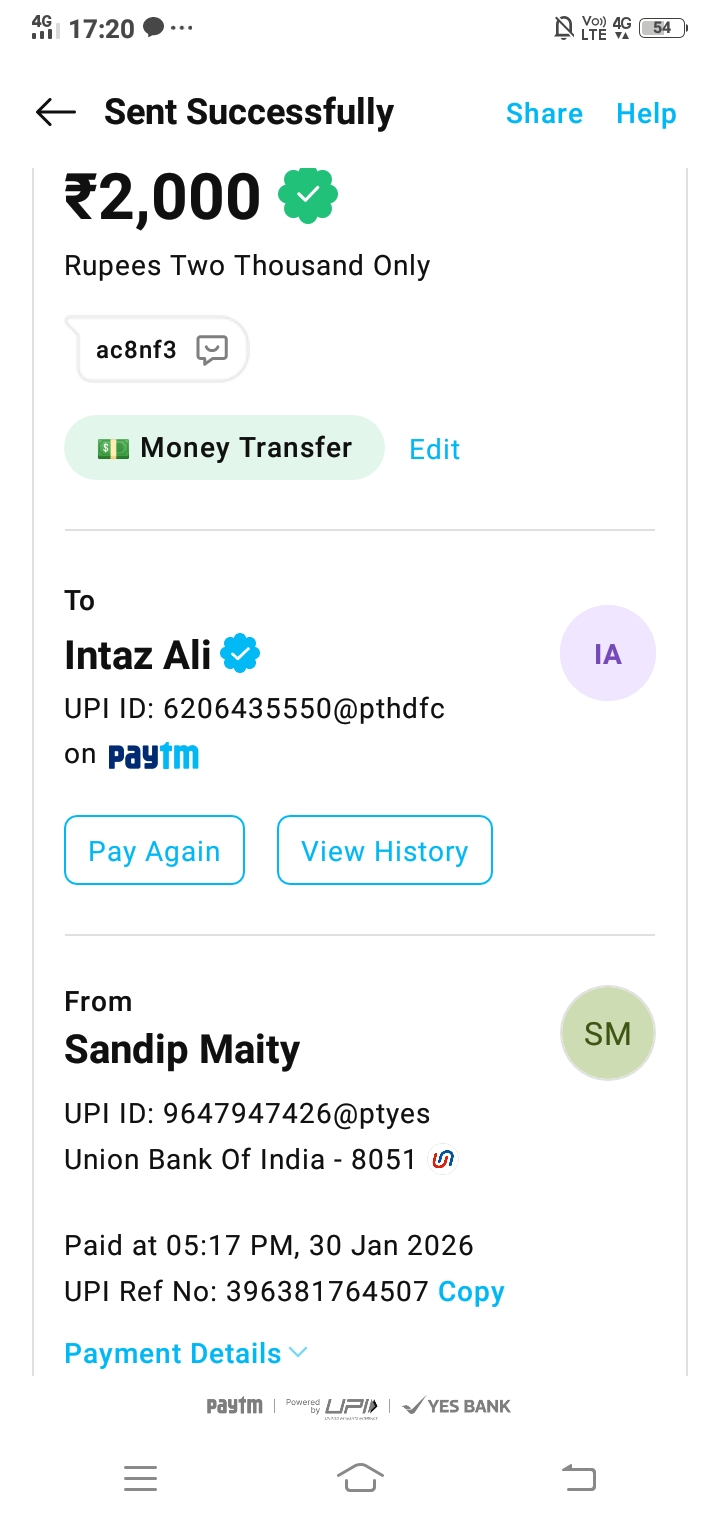The image size is (720, 1520).
Task: Open the Help page
Action: coord(646,114)
